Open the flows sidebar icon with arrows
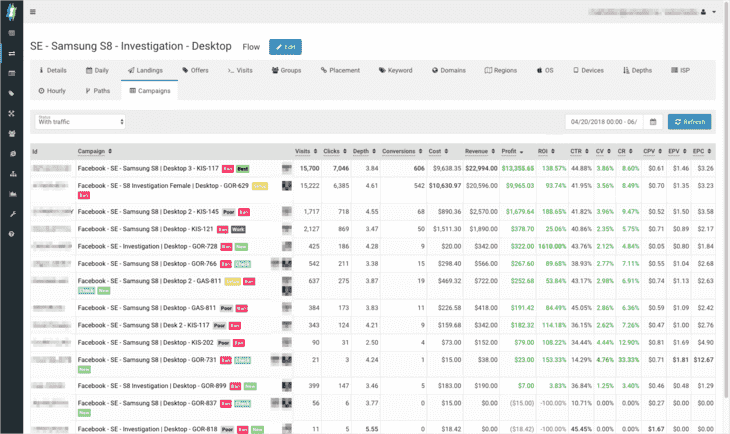The height and width of the screenshot is (434, 730). (x=12, y=54)
